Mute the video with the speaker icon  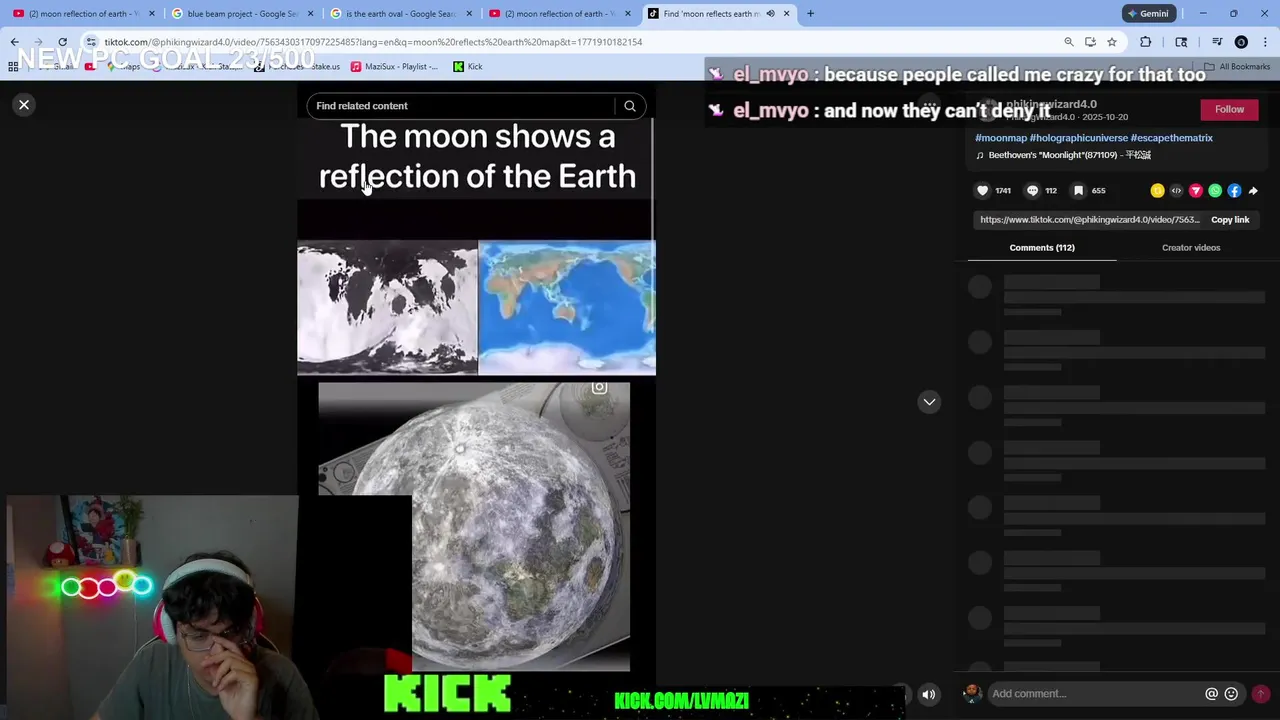point(929,694)
